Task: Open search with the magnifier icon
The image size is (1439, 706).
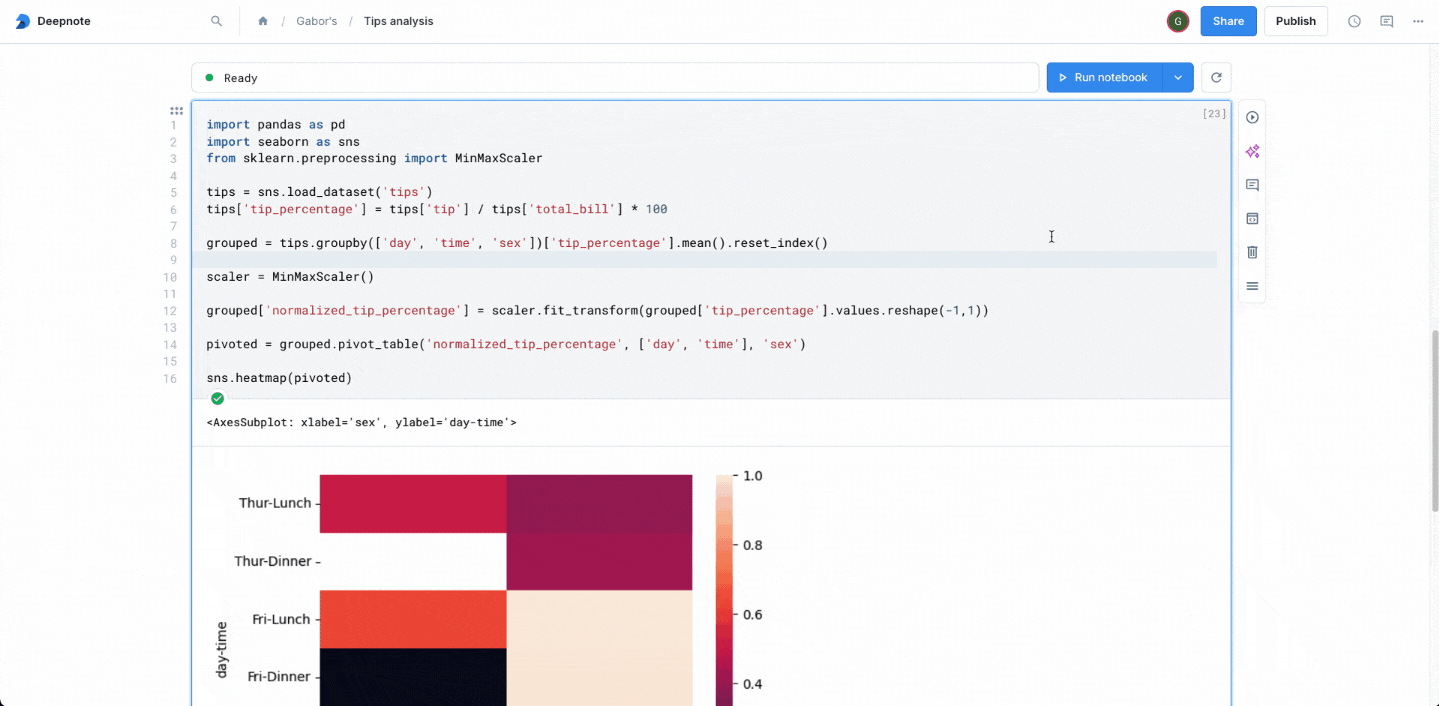Action: (x=216, y=21)
